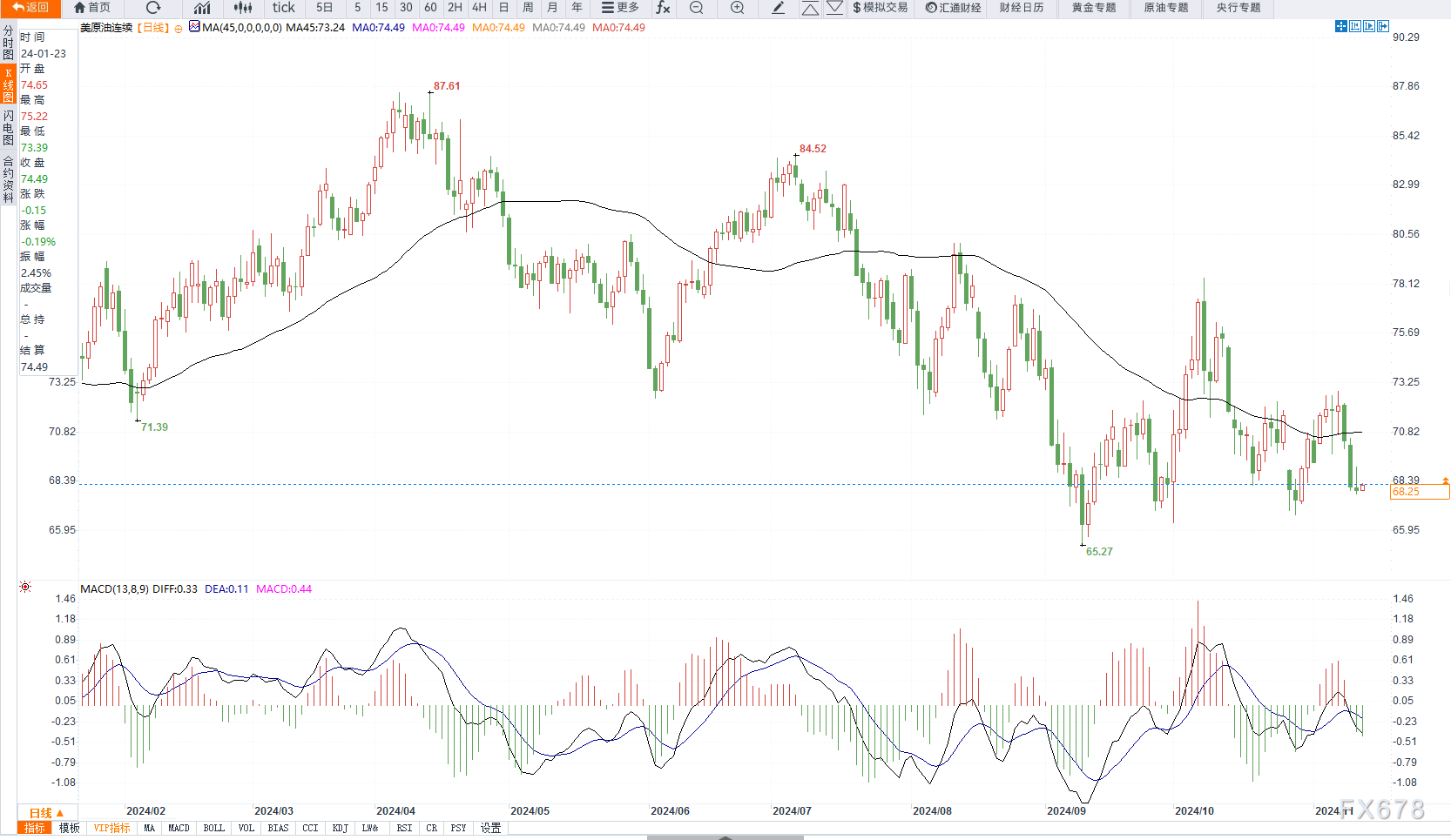Click the 返回 back button
1451x840 pixels.
click(x=30, y=8)
